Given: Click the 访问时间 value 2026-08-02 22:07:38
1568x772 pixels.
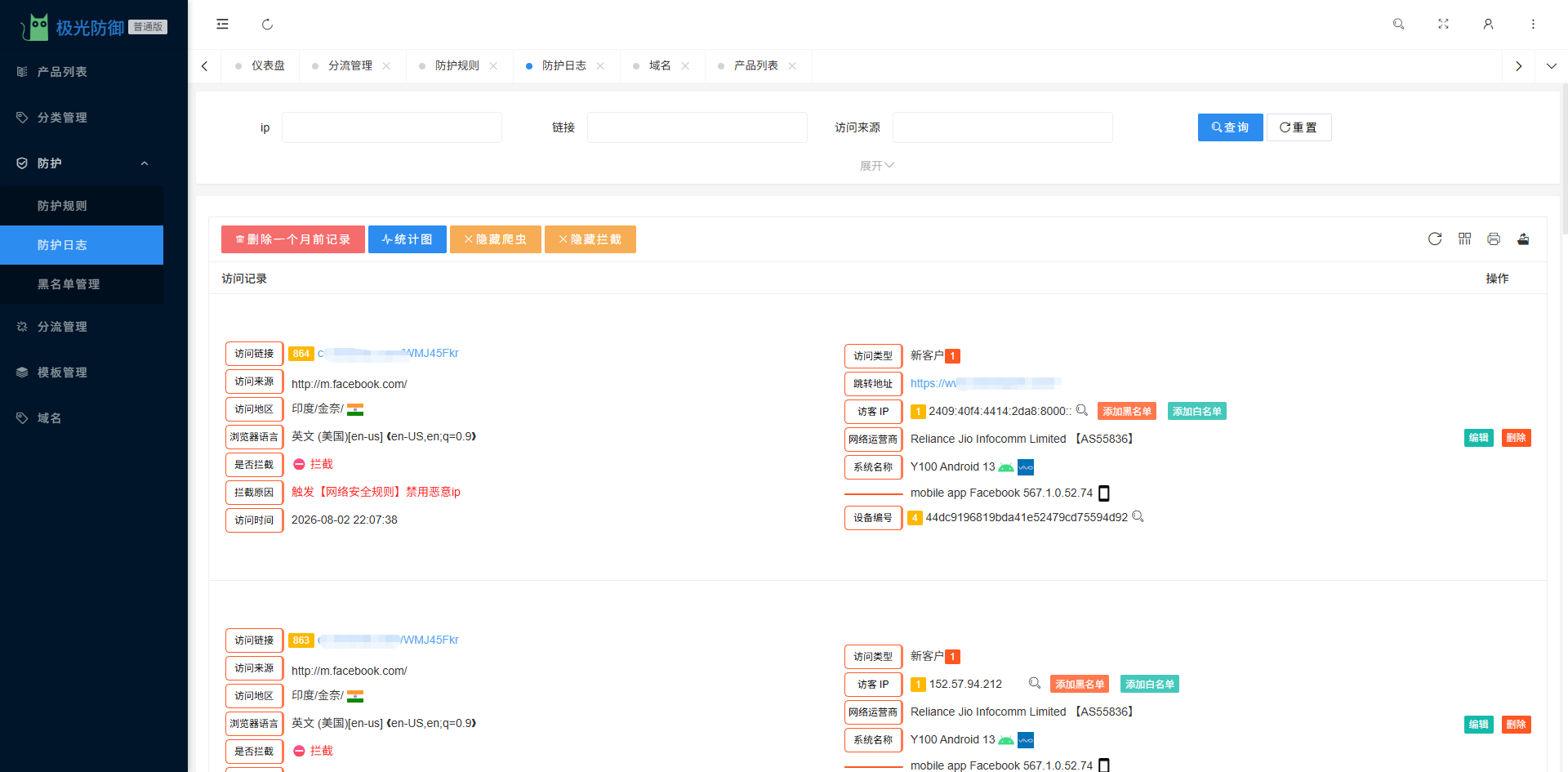Looking at the screenshot, I should tap(345, 520).
